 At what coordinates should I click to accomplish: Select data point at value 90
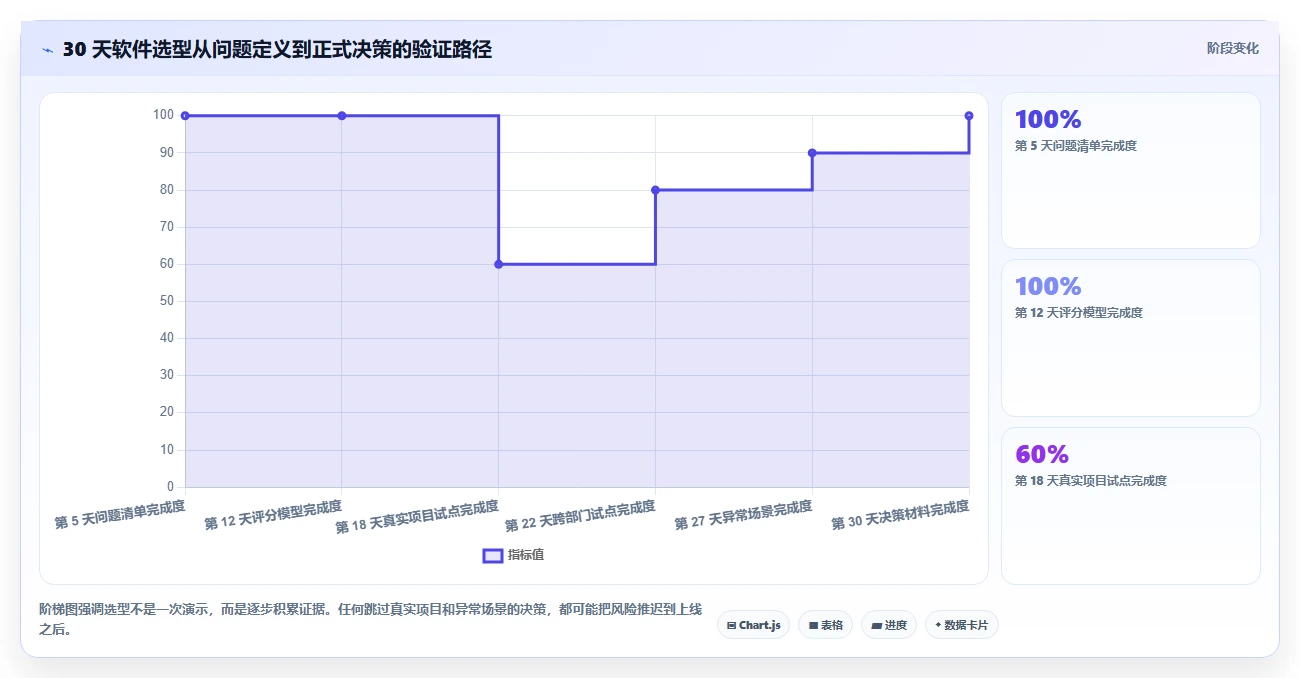pyautogui.click(x=812, y=153)
